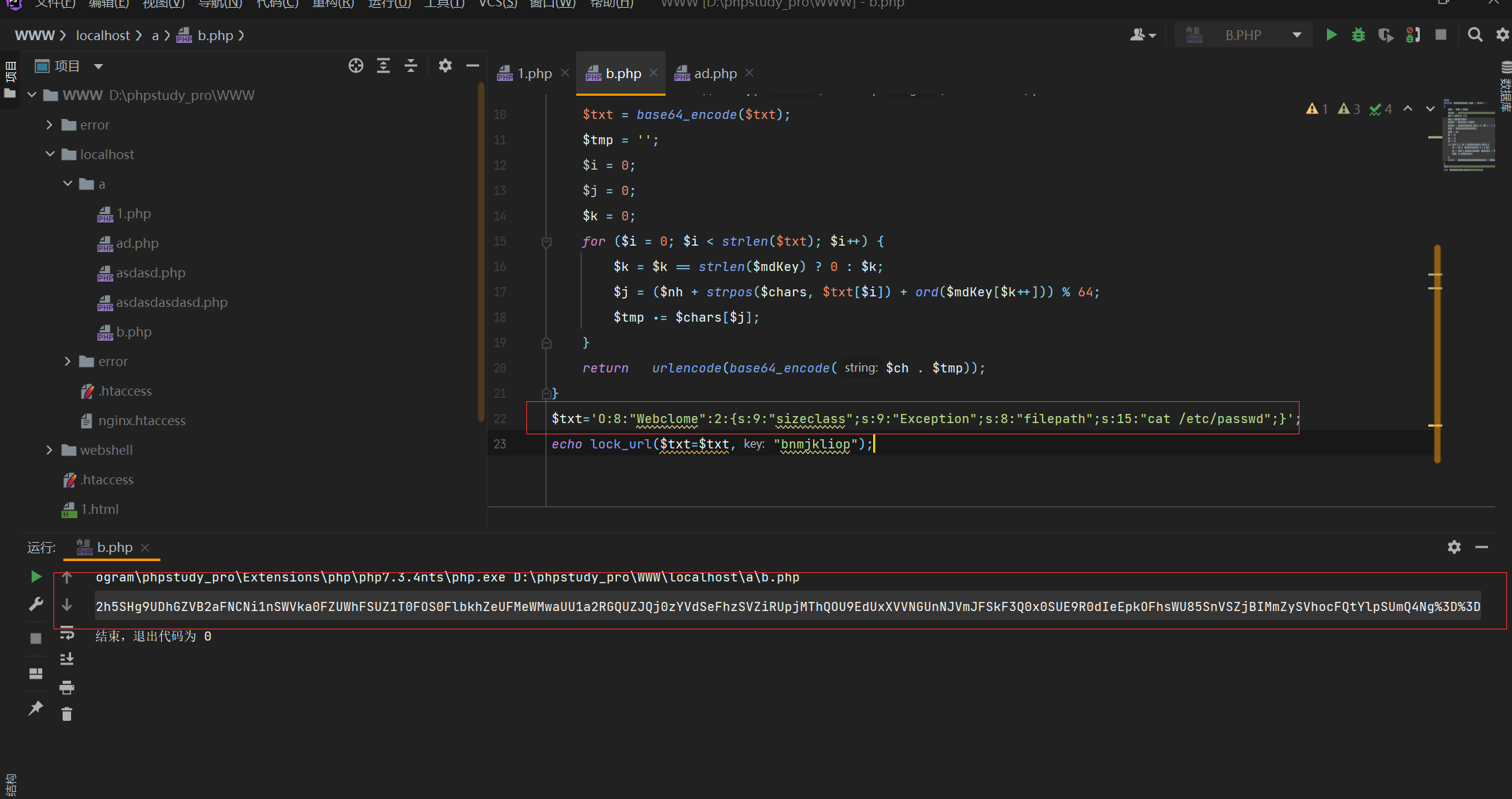
Task: Click the clear output trash icon
Action: (x=67, y=715)
